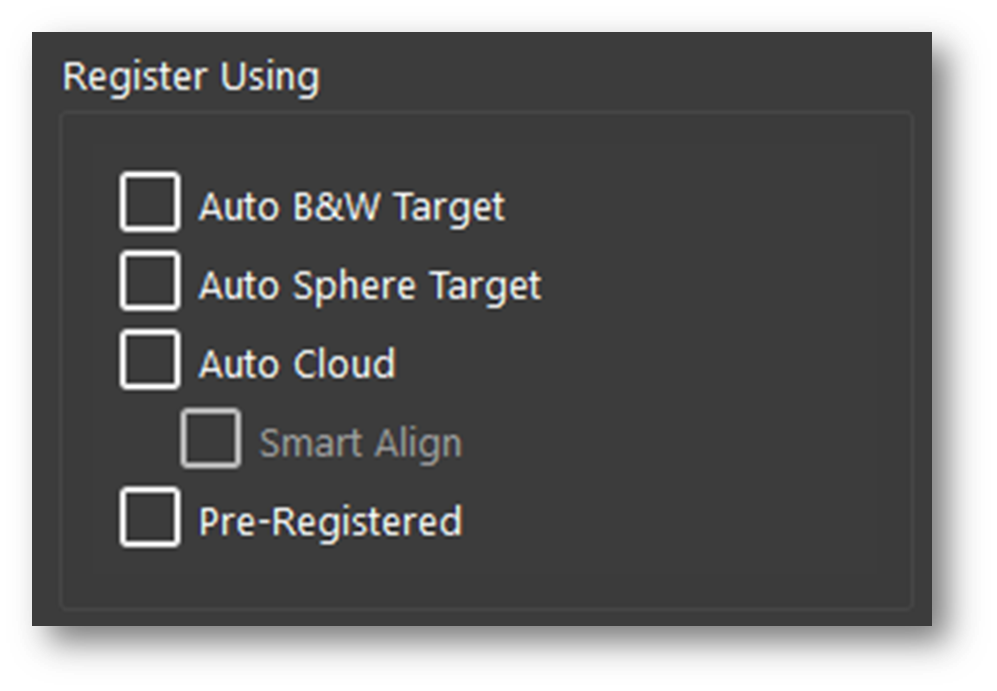The height and width of the screenshot is (691, 997).
Task: Click the Auto B&W Target label text
Action: tap(351, 207)
